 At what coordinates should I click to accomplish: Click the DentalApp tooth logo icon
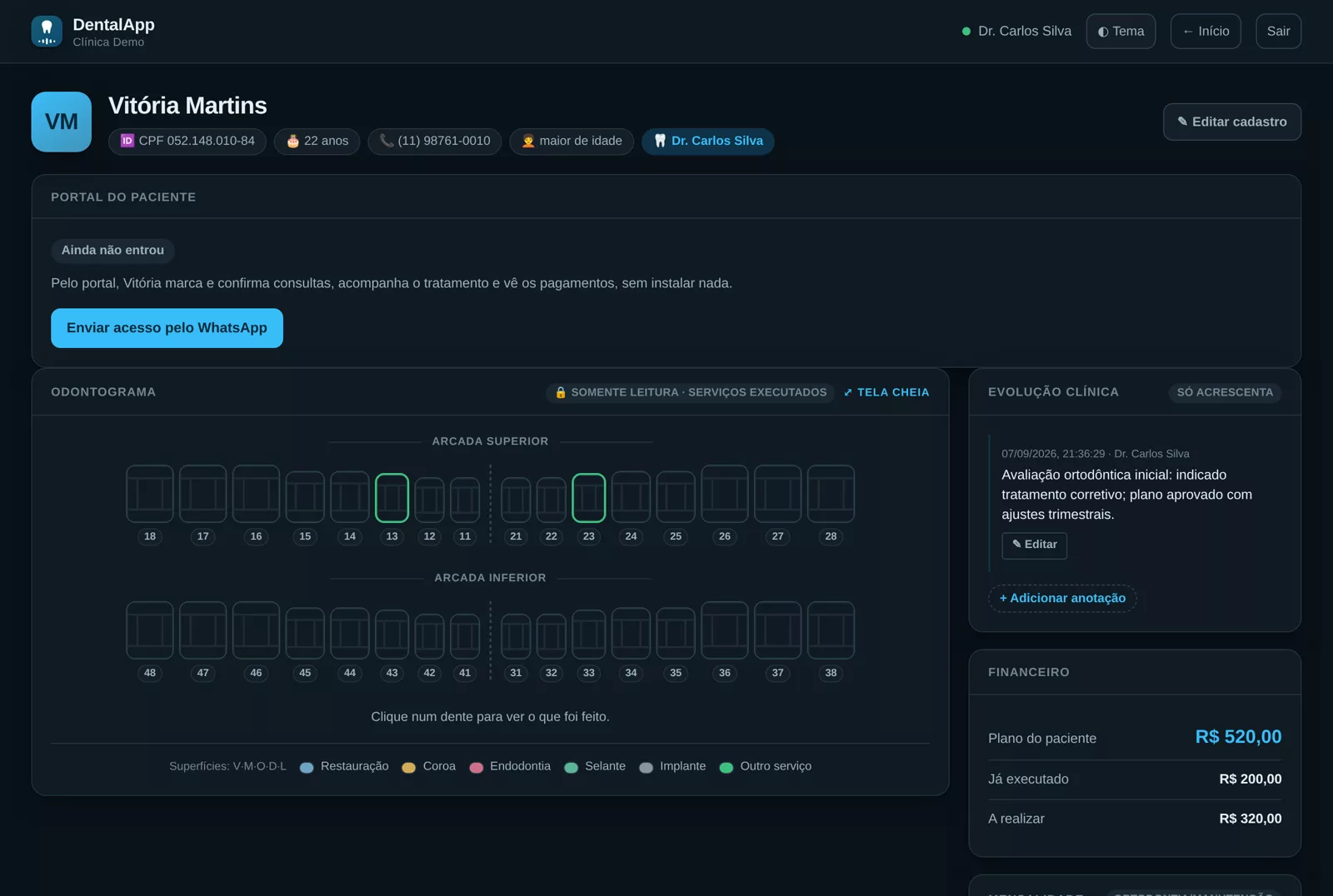[47, 32]
